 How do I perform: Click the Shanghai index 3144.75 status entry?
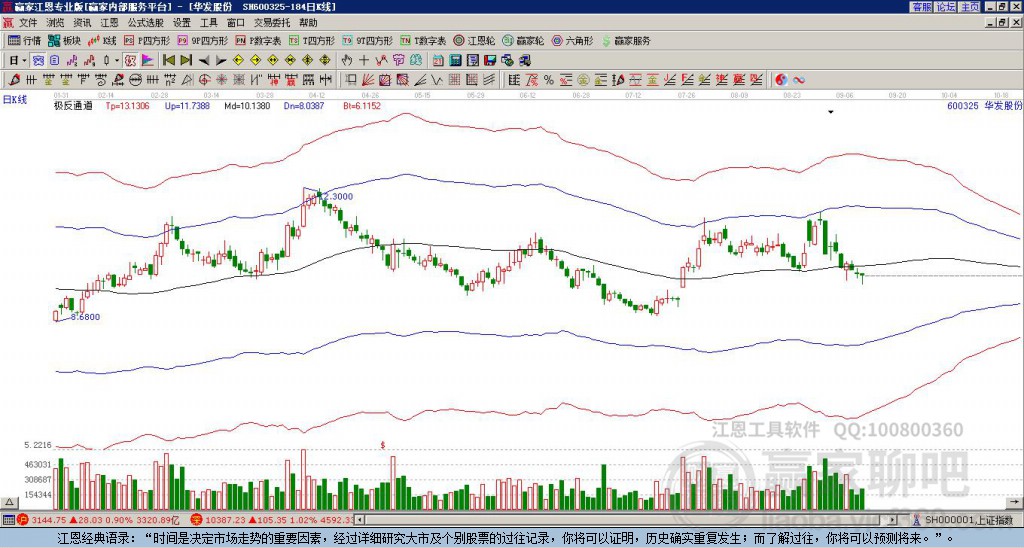[97, 520]
